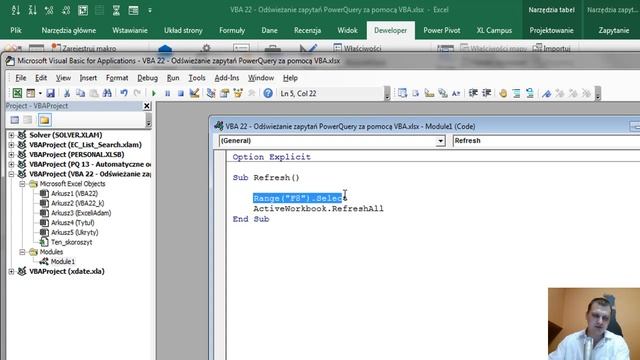Expand VBAProject (PERSONAL.XLSB) node
640x360 pixels.
coord(11,154)
